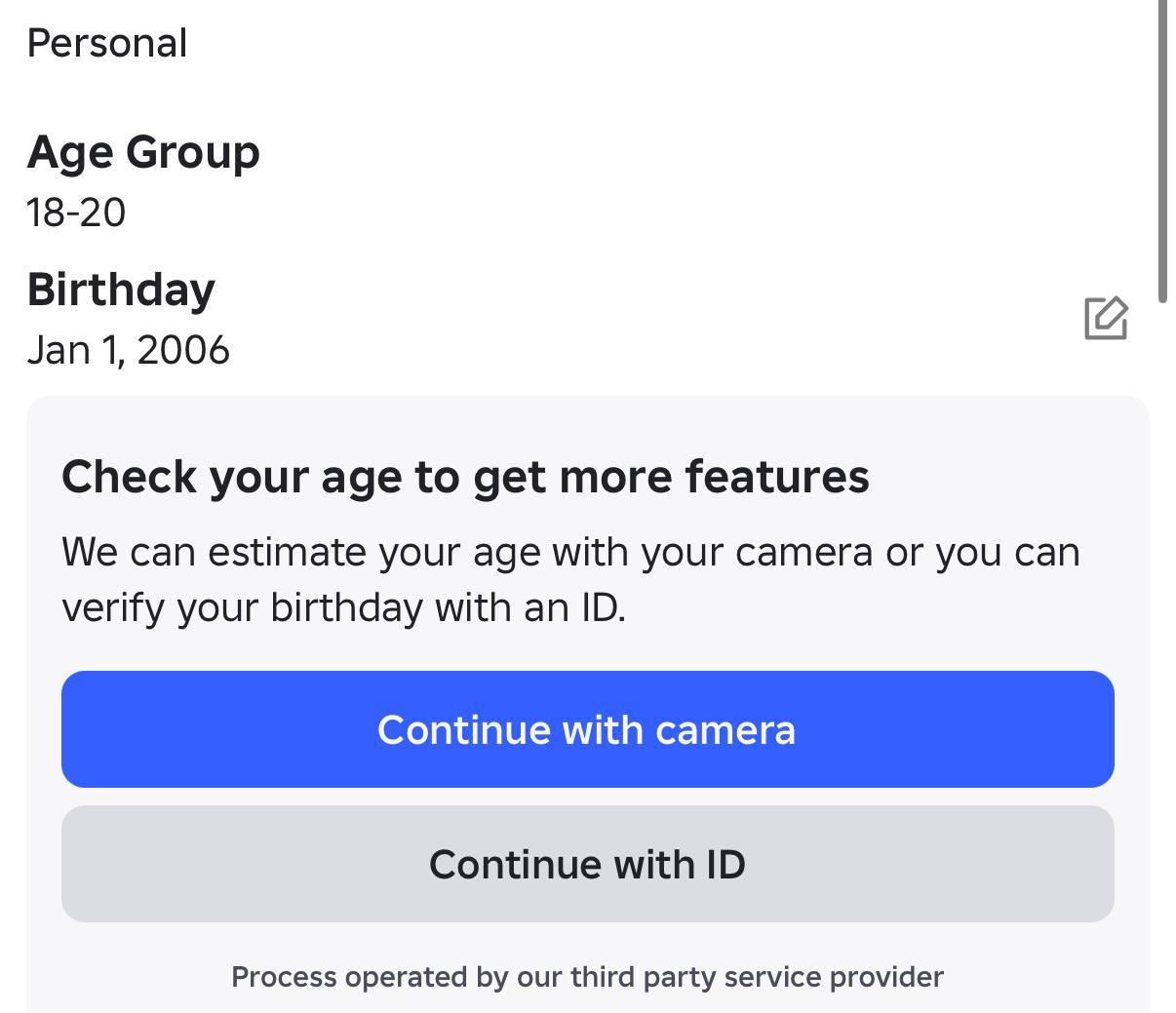
Task: Click the third party service provider notice
Action: coord(587,977)
